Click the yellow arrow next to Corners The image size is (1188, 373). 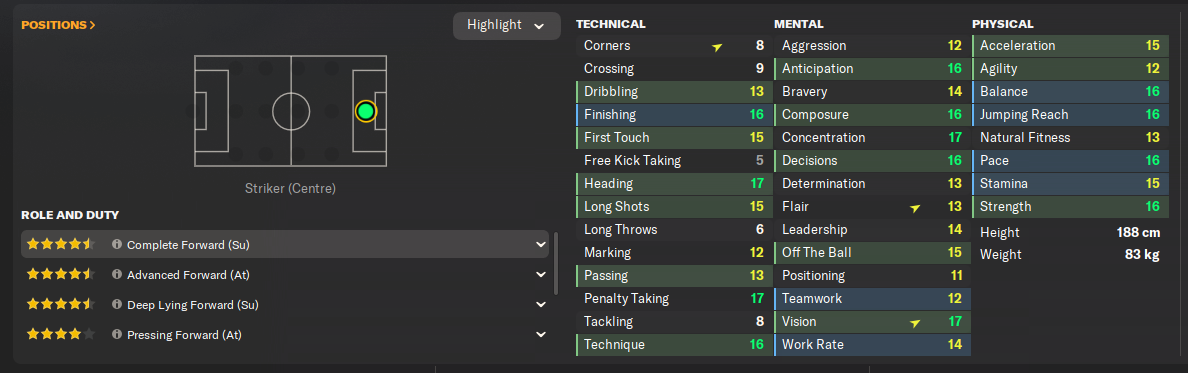click(x=717, y=47)
